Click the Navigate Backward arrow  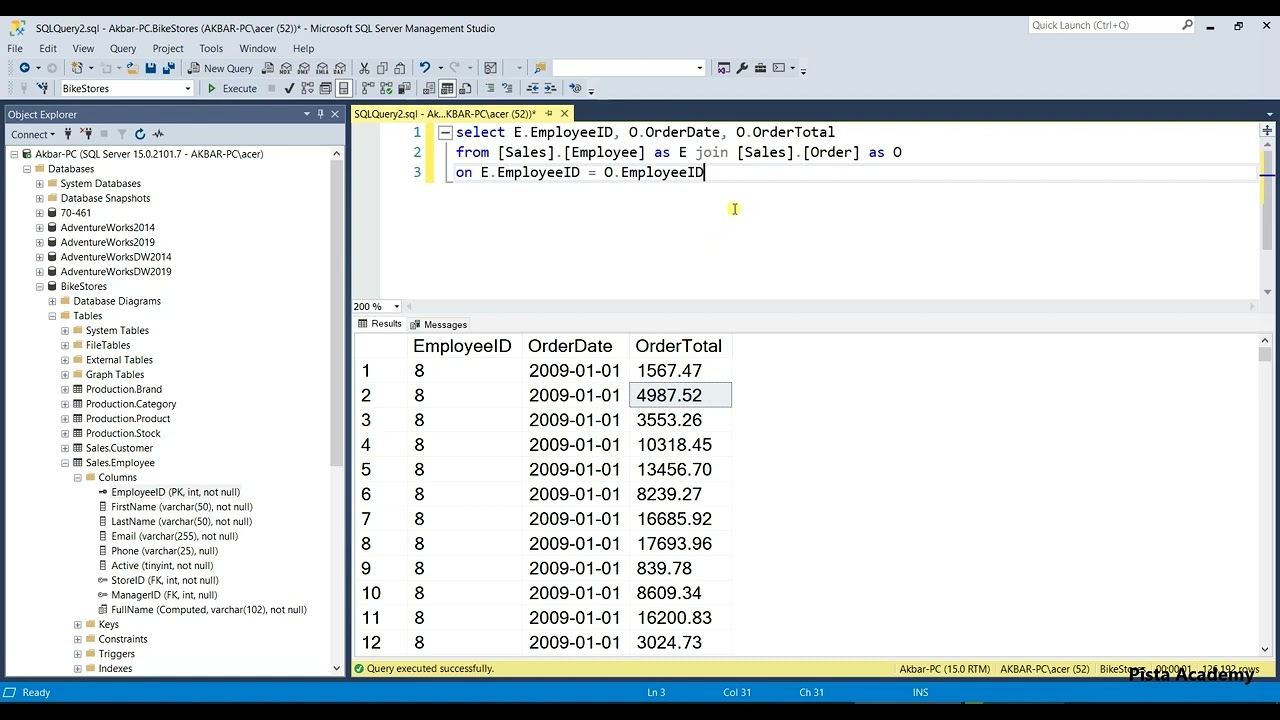point(25,68)
